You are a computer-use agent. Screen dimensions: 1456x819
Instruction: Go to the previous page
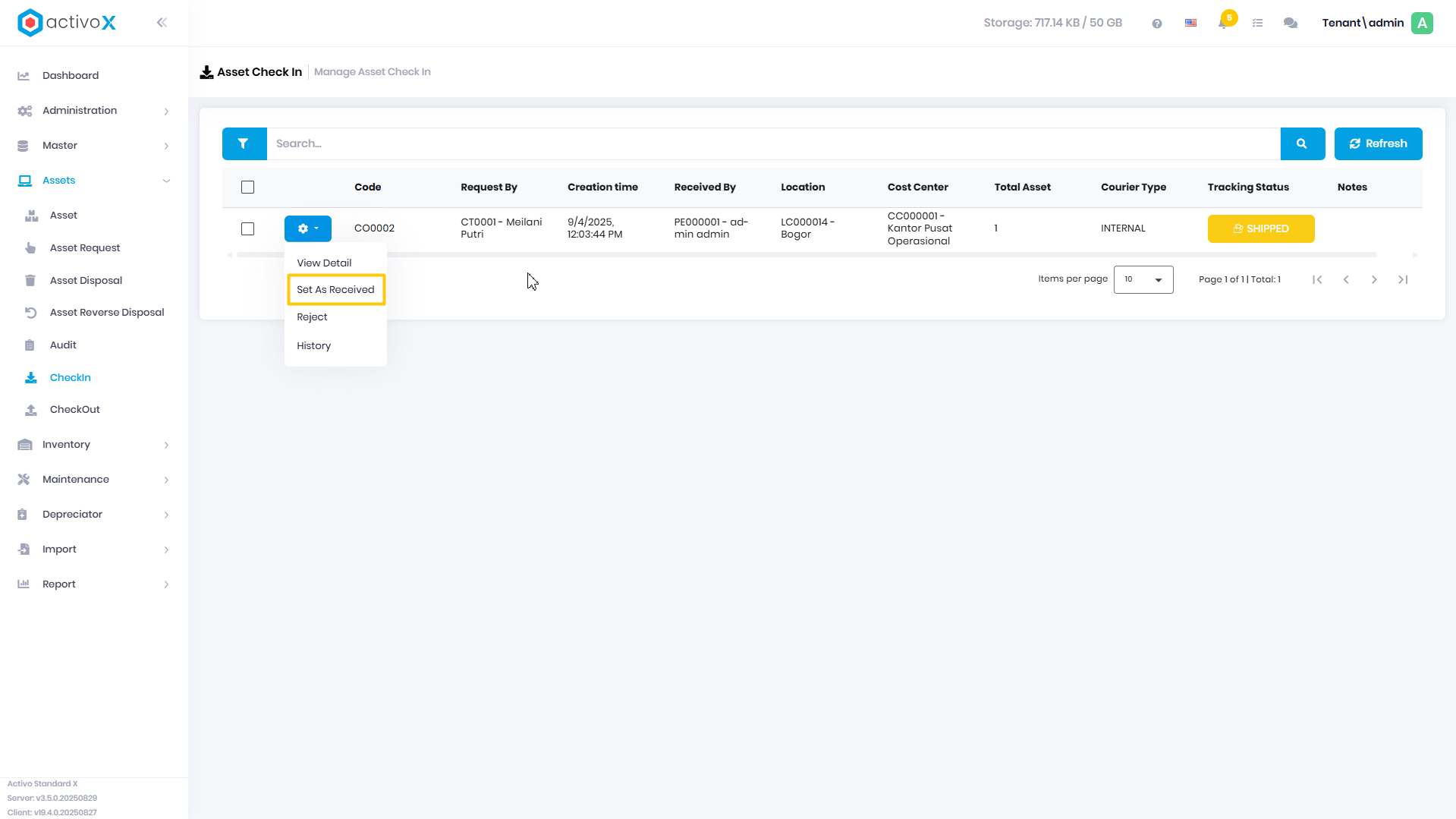(x=1346, y=280)
